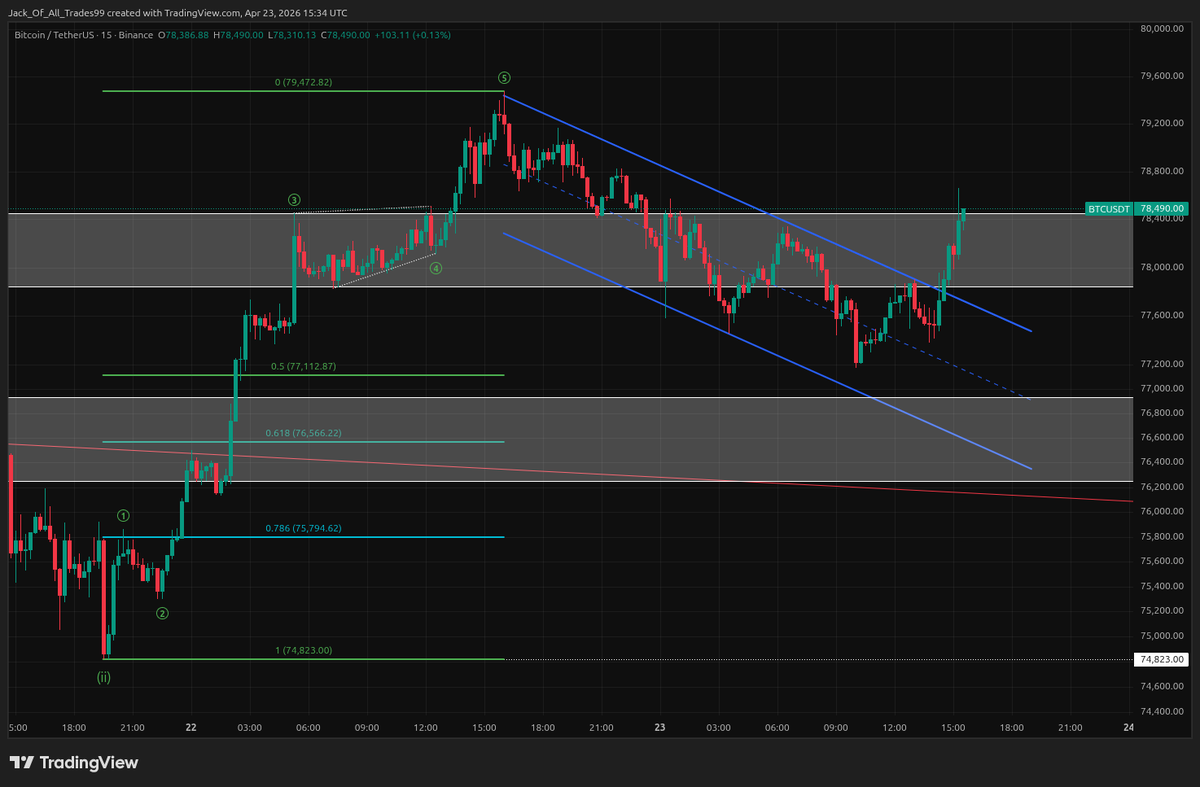The image size is (1200, 787).
Task: Click the circled wave 2 label
Action: (x=162, y=613)
